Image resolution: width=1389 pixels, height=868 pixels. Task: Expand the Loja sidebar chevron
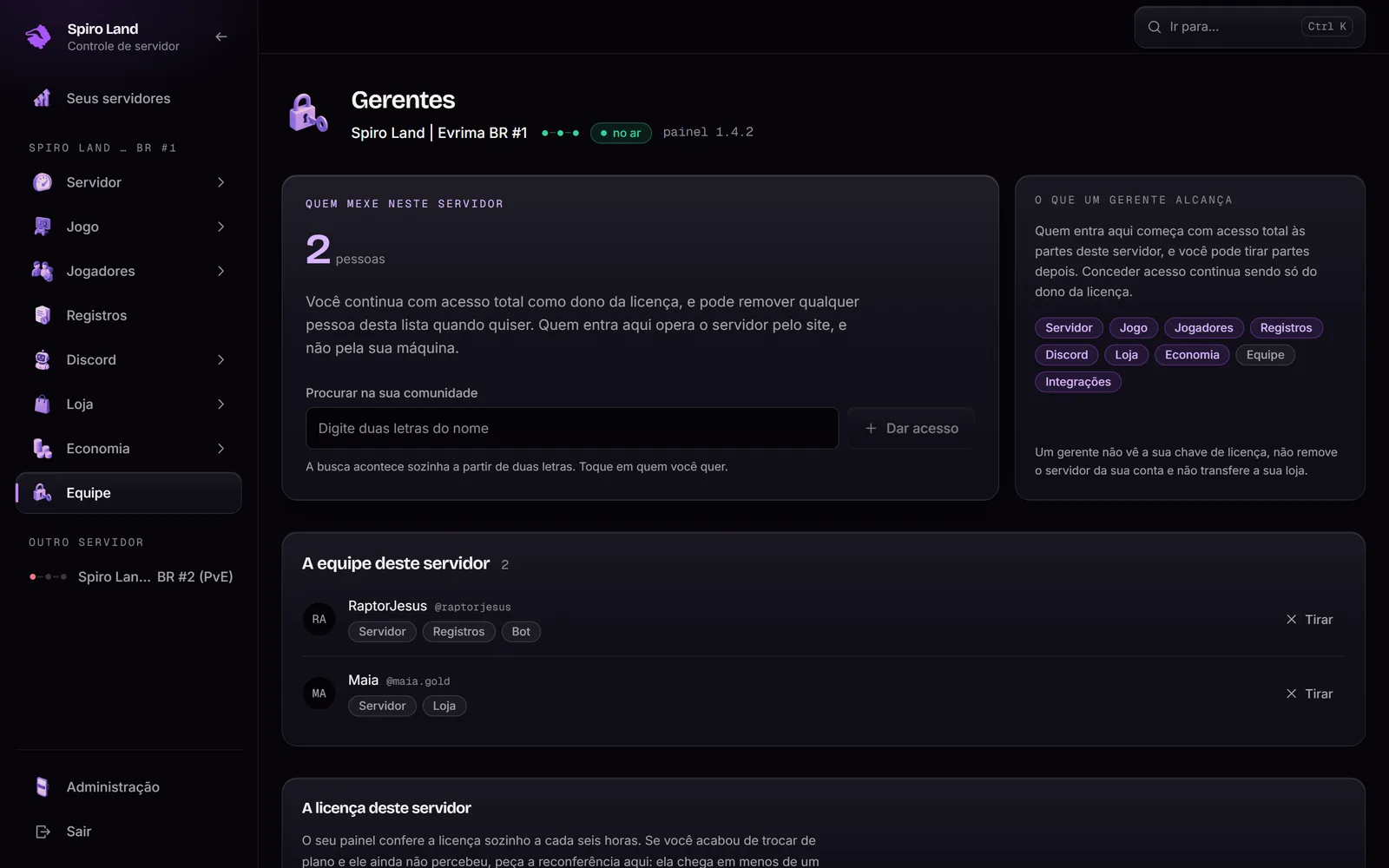tap(221, 404)
